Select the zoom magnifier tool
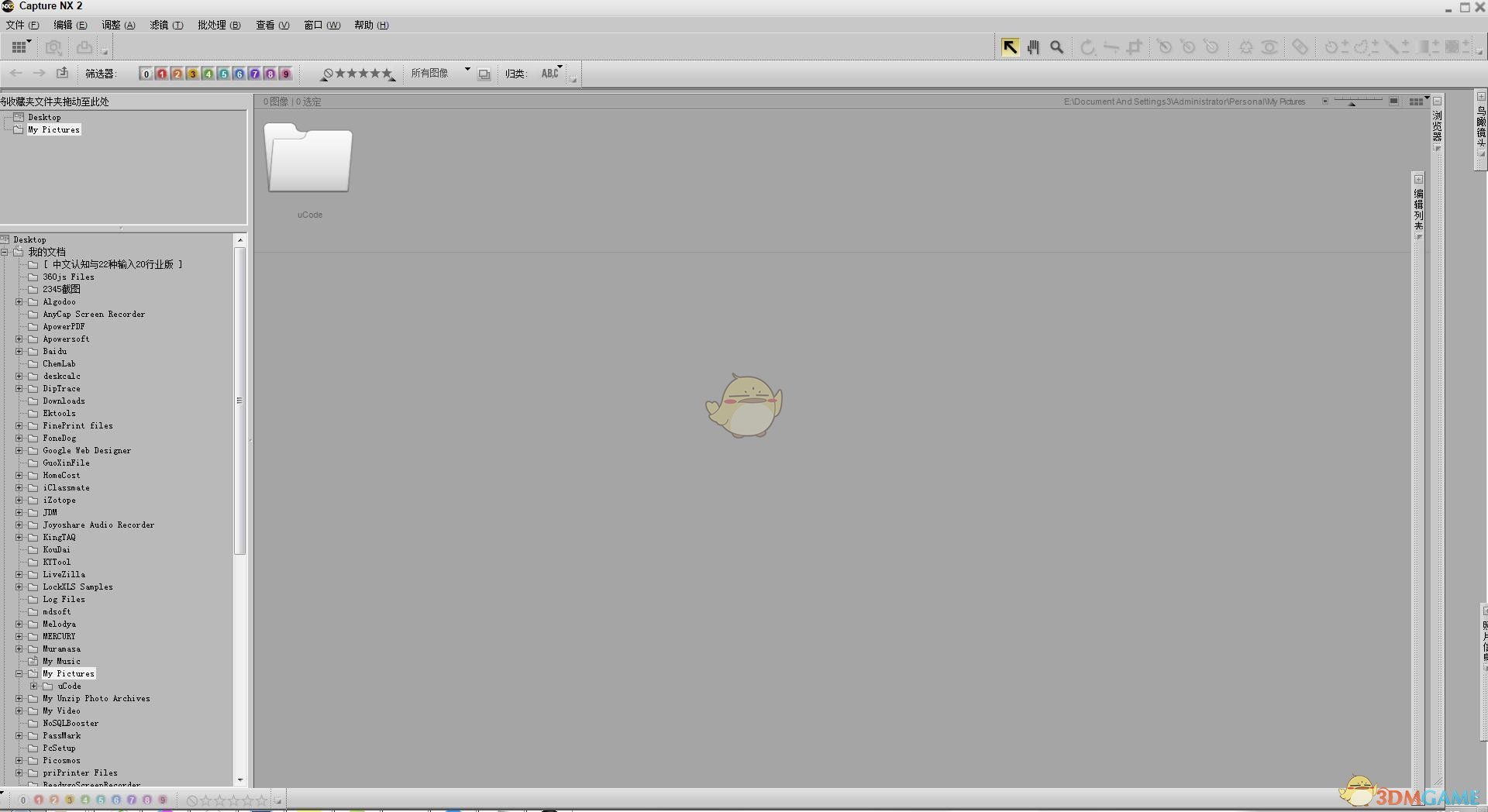The width and height of the screenshot is (1488, 812). tap(1056, 47)
